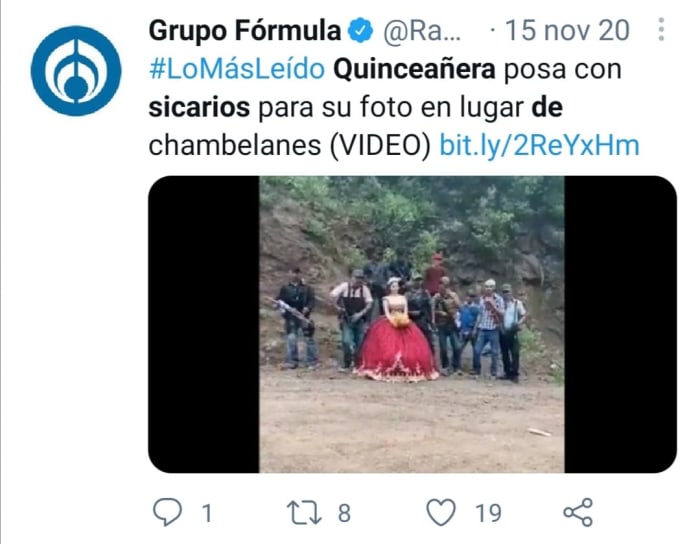Screen dimensions: 700x544
Task: Open the #LoMásLeído hashtag
Action: point(237,69)
